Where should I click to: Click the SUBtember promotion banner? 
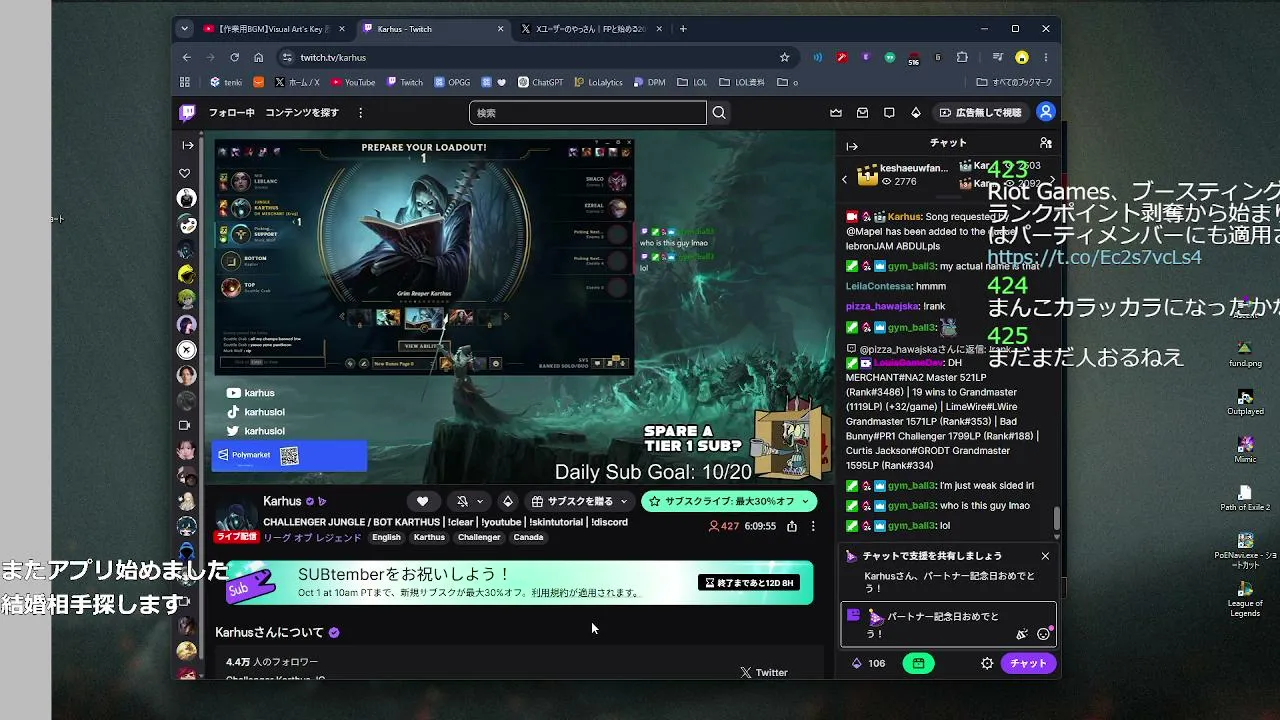click(518, 582)
